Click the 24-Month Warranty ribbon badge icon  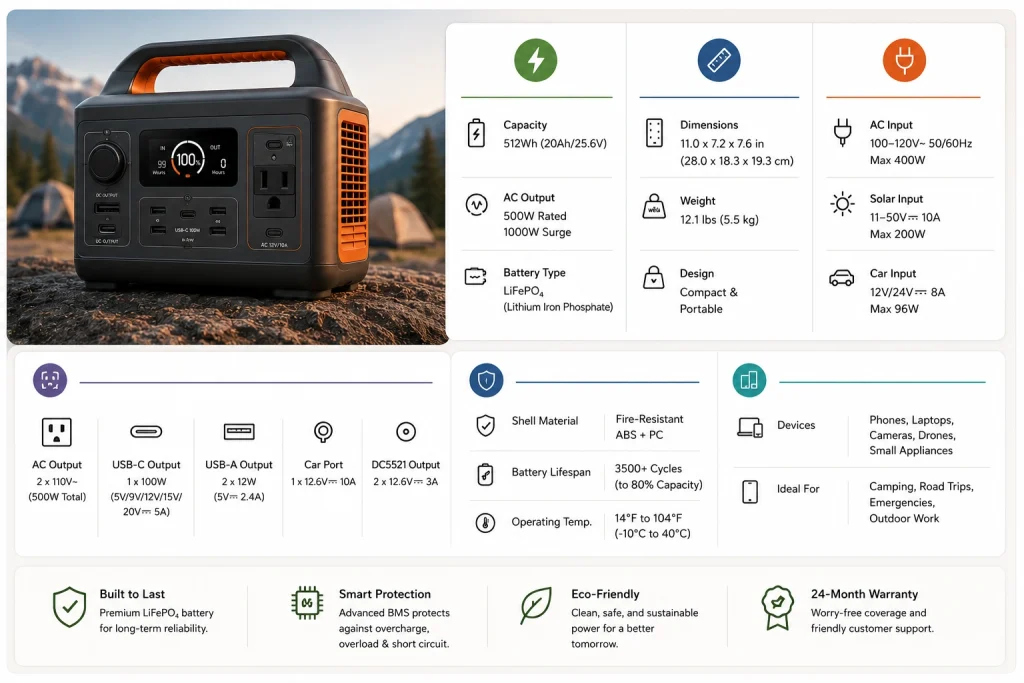[x=777, y=608]
